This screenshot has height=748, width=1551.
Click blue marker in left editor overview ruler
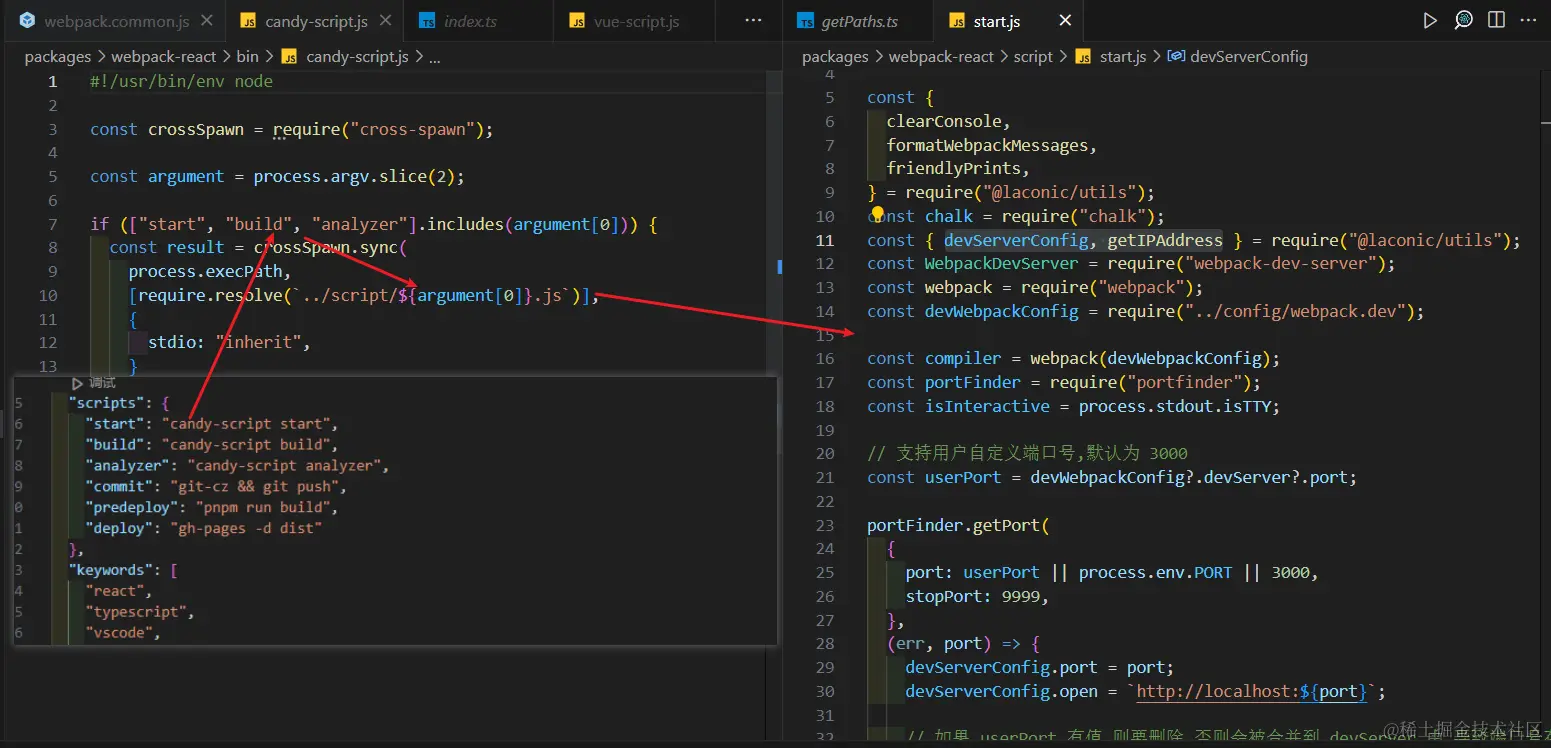point(780,266)
